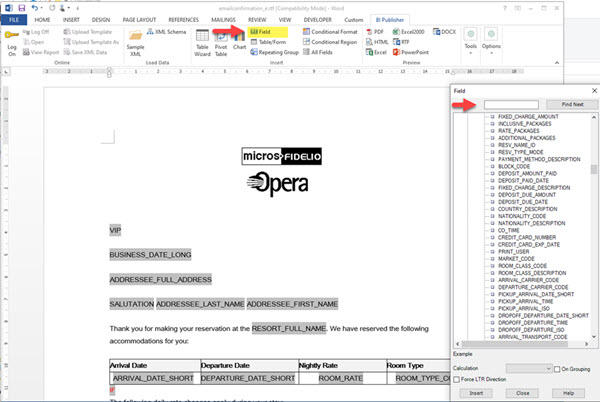600x402 pixels.
Task: Click RESORT_FULL_NAME field in document
Action: [x=289, y=329]
